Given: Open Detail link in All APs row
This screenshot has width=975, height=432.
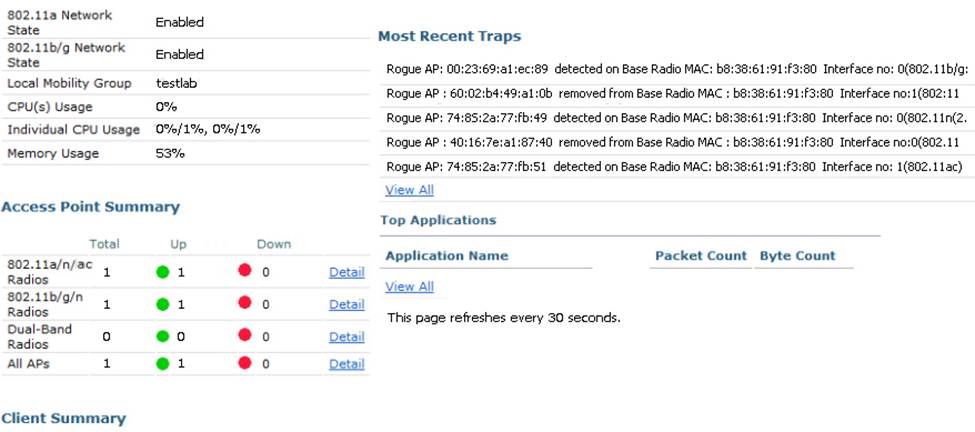Looking at the screenshot, I should point(346,364).
